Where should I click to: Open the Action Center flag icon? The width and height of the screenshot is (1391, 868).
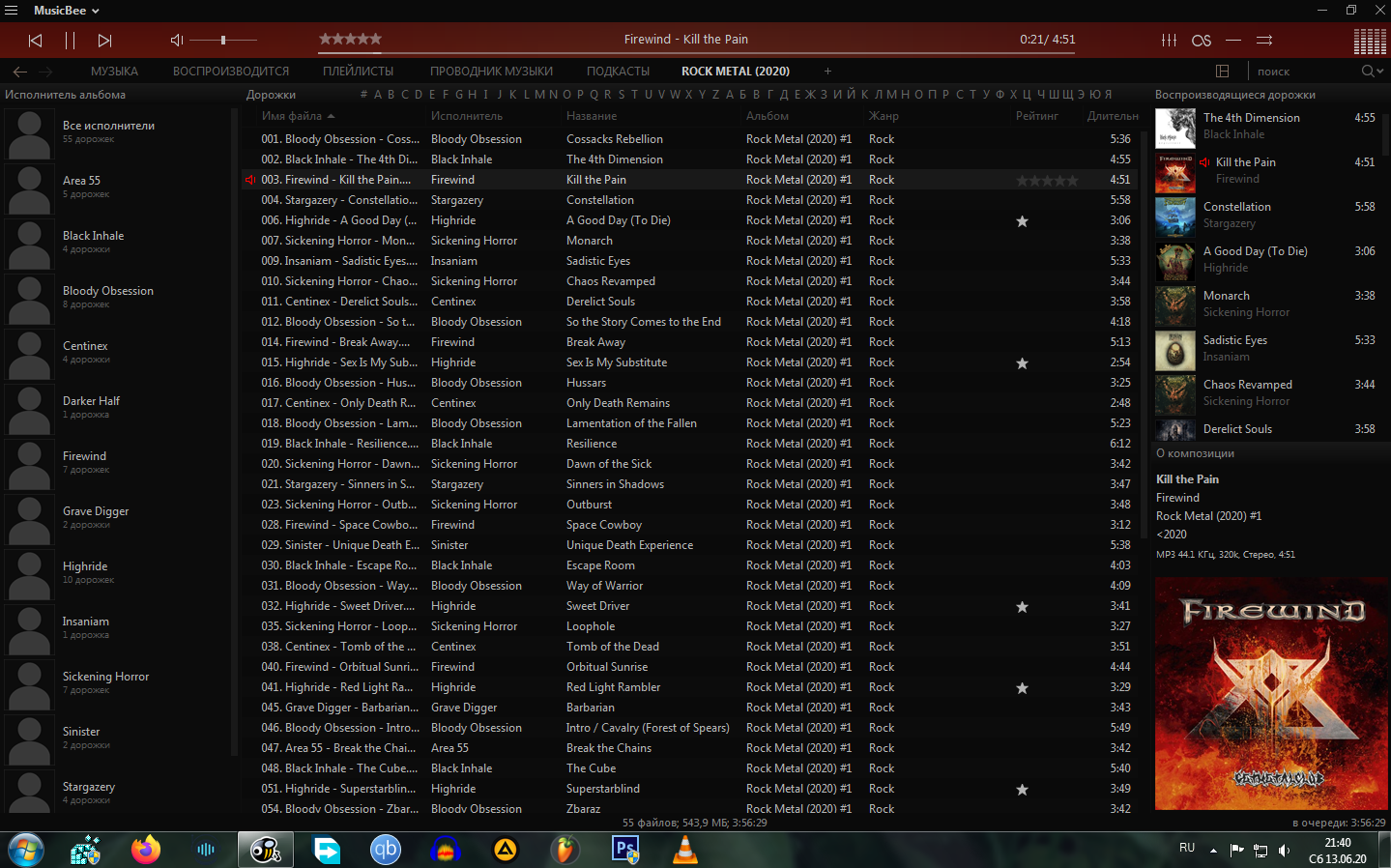point(1237,850)
